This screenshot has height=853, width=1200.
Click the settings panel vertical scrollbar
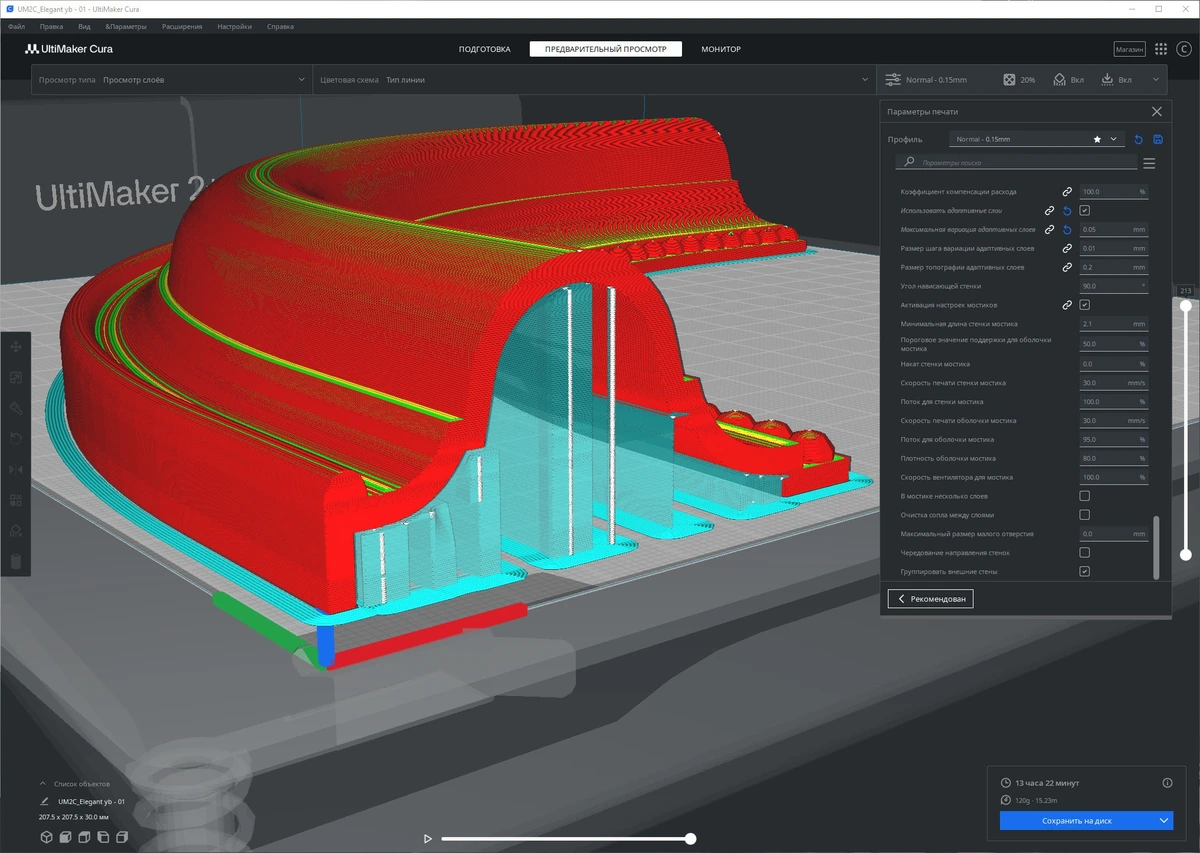1157,546
